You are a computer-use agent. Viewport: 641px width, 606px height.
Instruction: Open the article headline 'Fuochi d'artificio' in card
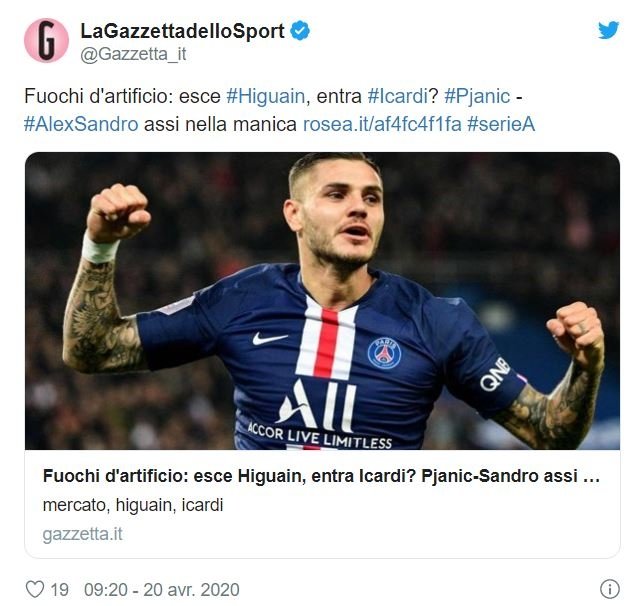pos(321,476)
